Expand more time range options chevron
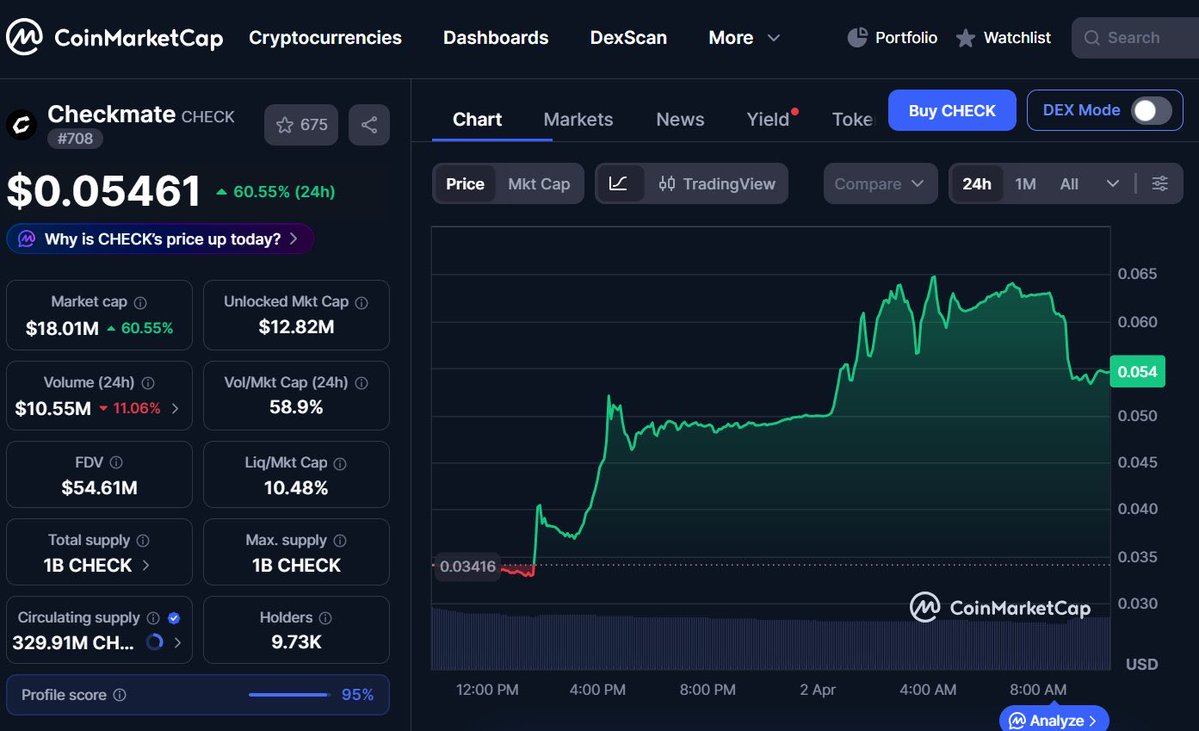 [x=1113, y=184]
